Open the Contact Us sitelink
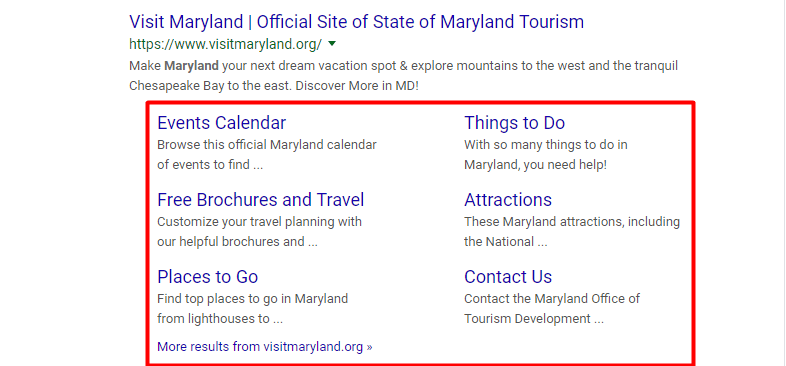Viewport: 786px width, 366px height. pos(508,277)
